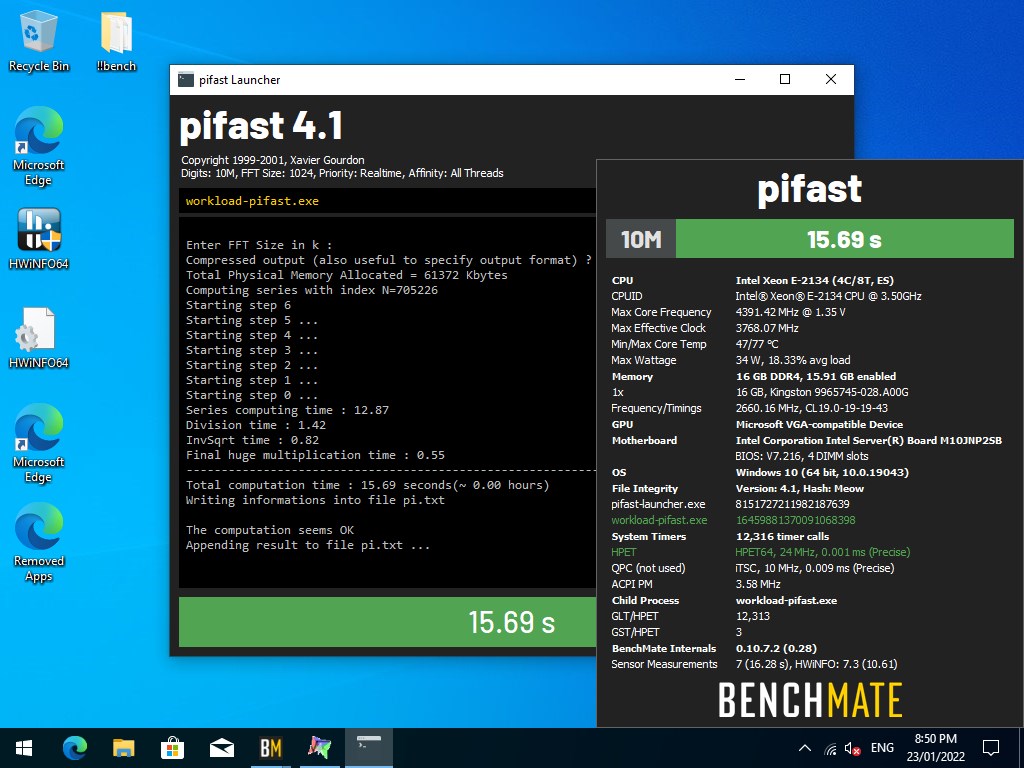The height and width of the screenshot is (768, 1024).
Task: Minimize the pifast Launcher window
Action: [740, 80]
